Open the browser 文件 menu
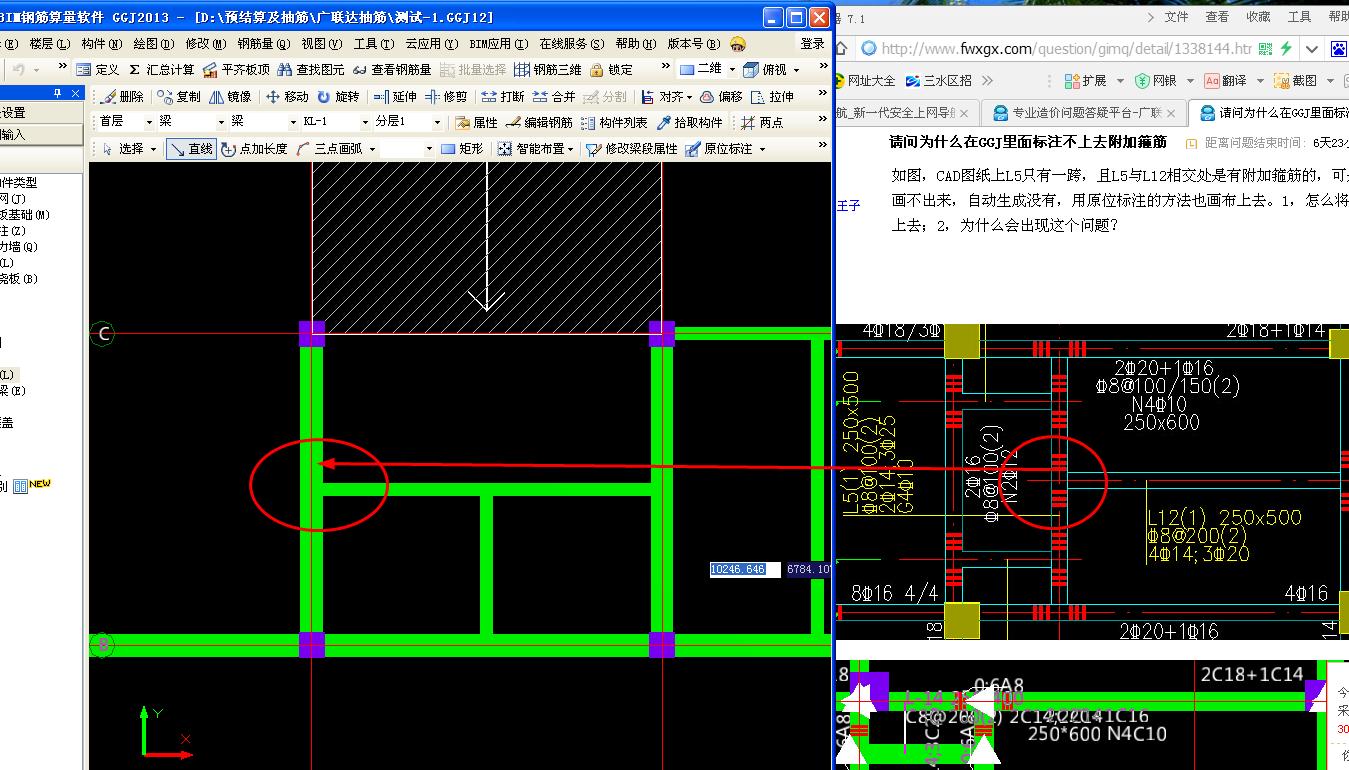This screenshot has height=770, width=1349. 1176,17
